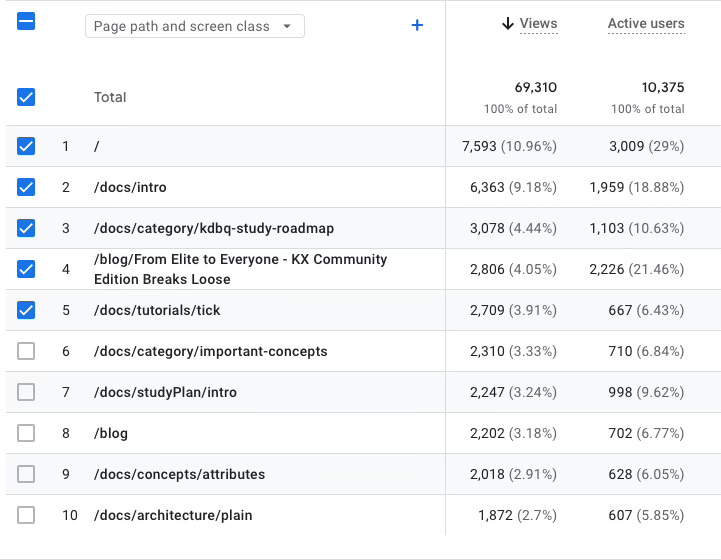The height and width of the screenshot is (560, 721).
Task: Click the total active users value 10,375
Action: pyautogui.click(x=663, y=87)
